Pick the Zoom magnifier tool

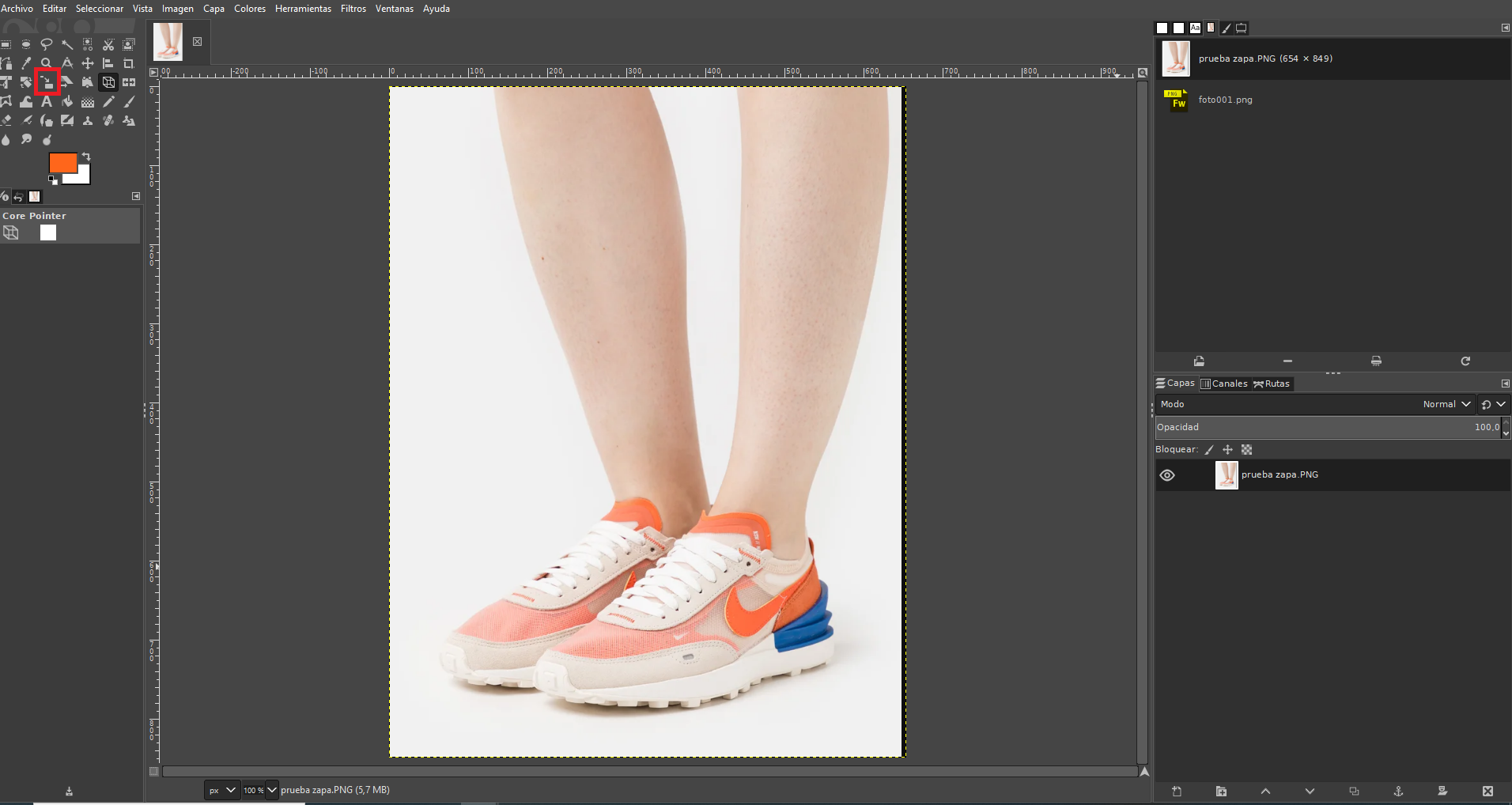(47, 64)
